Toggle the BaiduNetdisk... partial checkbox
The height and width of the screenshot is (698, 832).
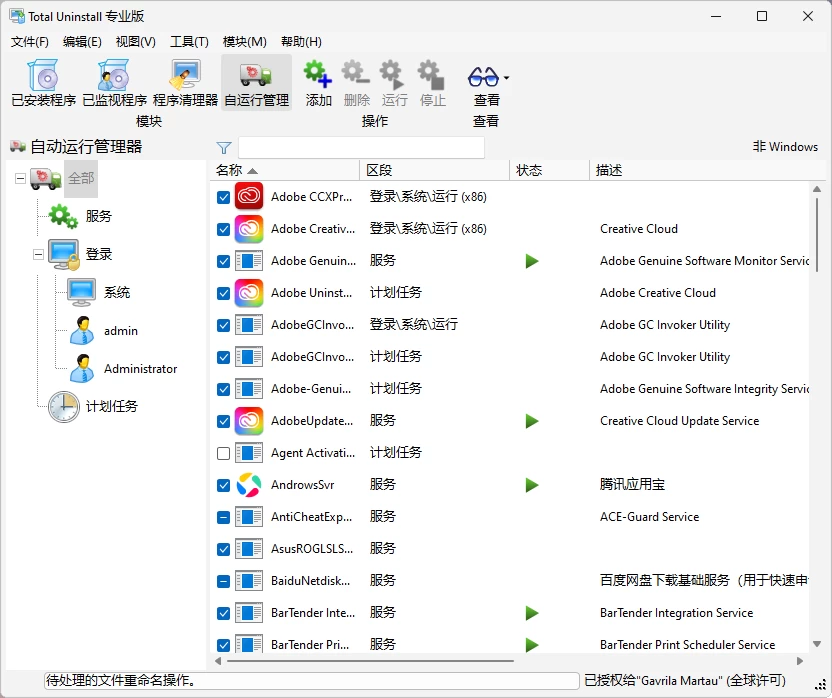pyautogui.click(x=223, y=581)
